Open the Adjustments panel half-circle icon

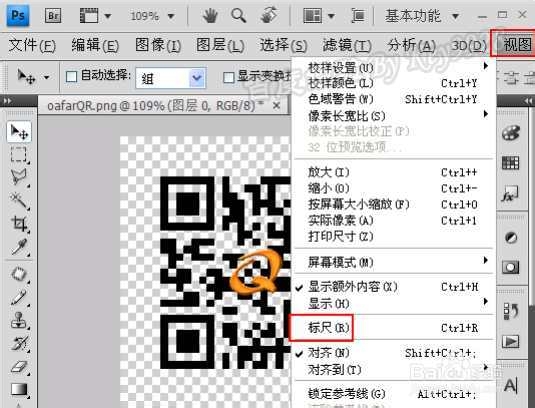(511, 237)
